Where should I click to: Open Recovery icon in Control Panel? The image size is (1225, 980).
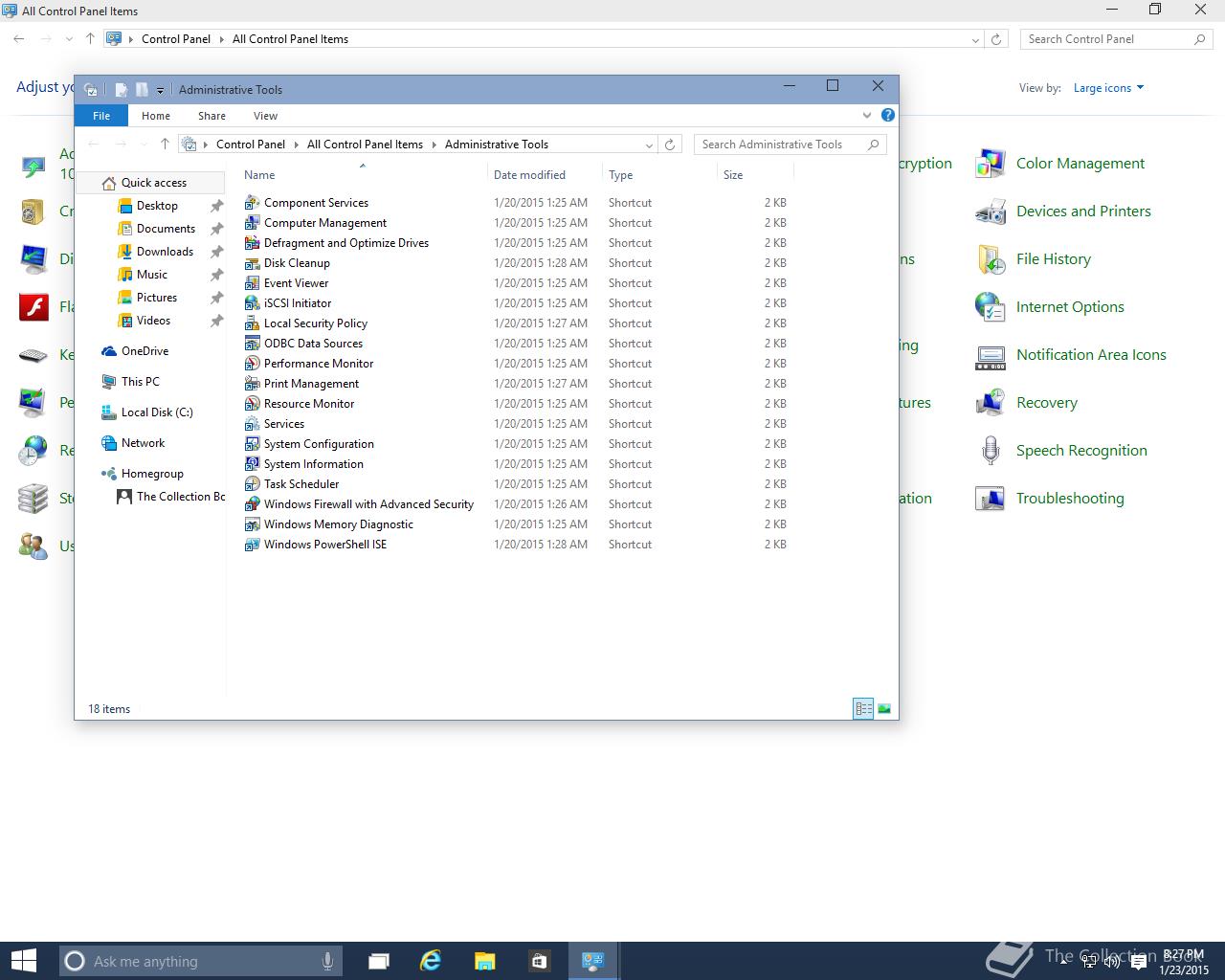click(x=991, y=403)
